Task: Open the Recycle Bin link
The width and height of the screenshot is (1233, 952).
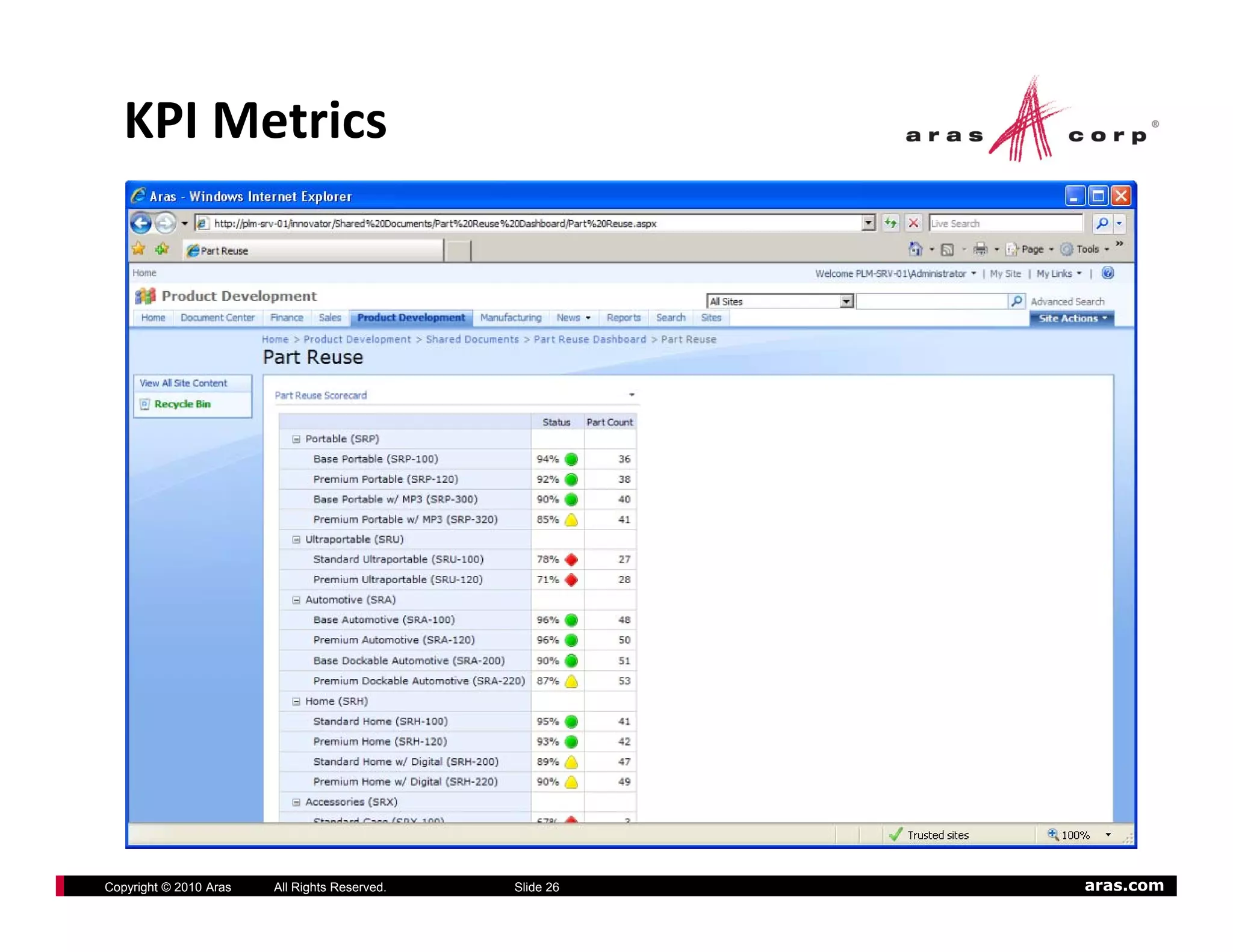Action: 182,404
